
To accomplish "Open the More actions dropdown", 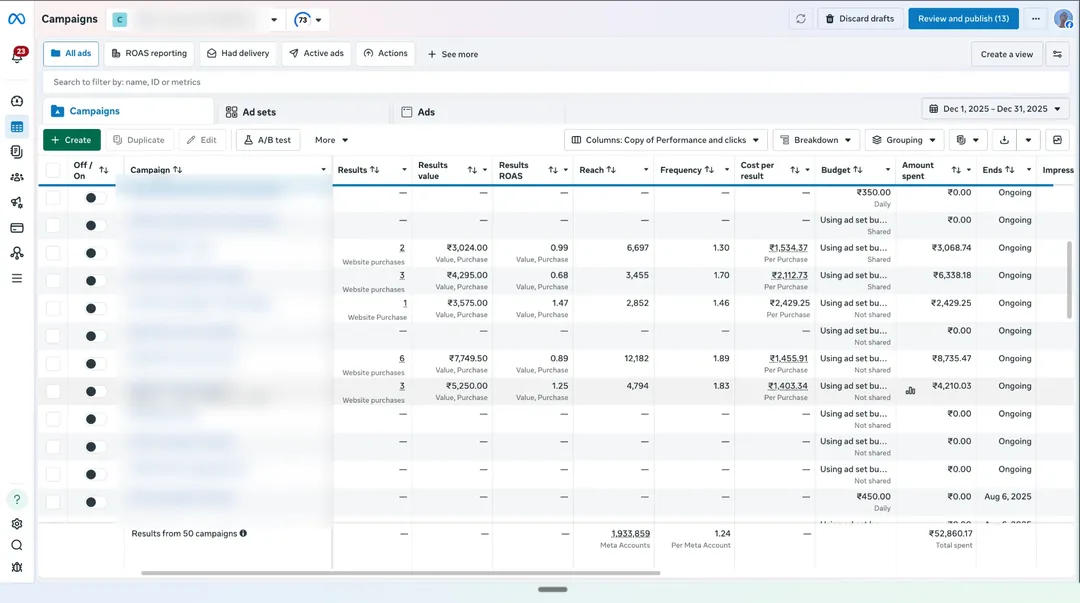I will (x=331, y=140).
